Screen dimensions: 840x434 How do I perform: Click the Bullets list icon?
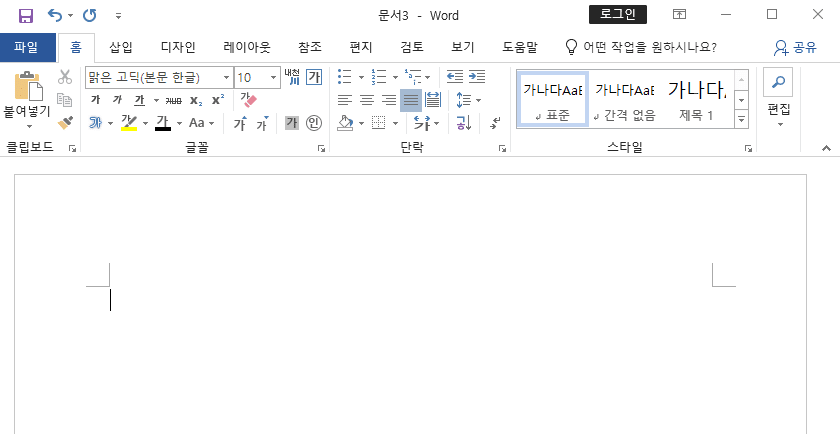(x=345, y=77)
